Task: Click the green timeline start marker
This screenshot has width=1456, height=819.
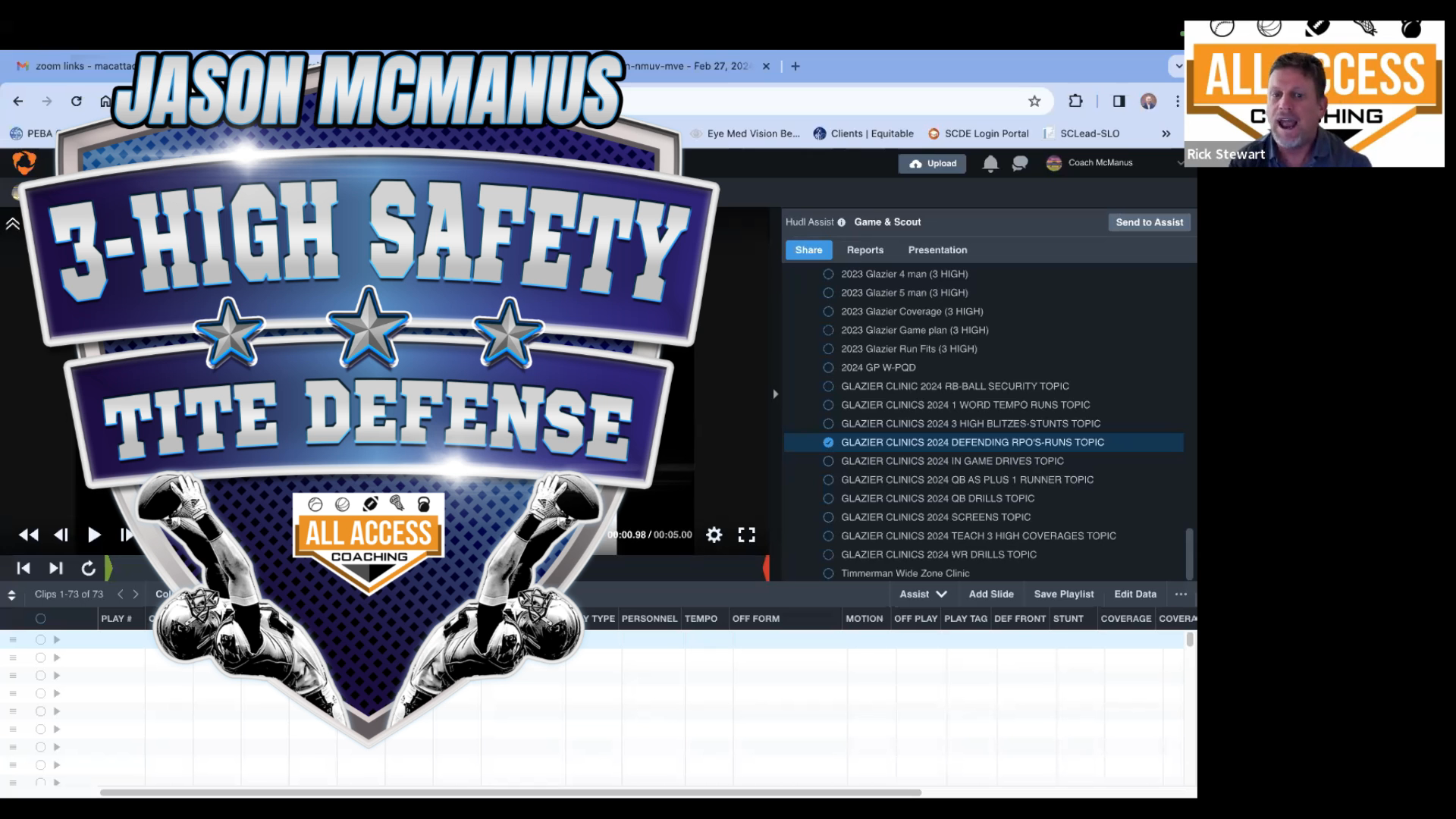Action: [x=108, y=568]
